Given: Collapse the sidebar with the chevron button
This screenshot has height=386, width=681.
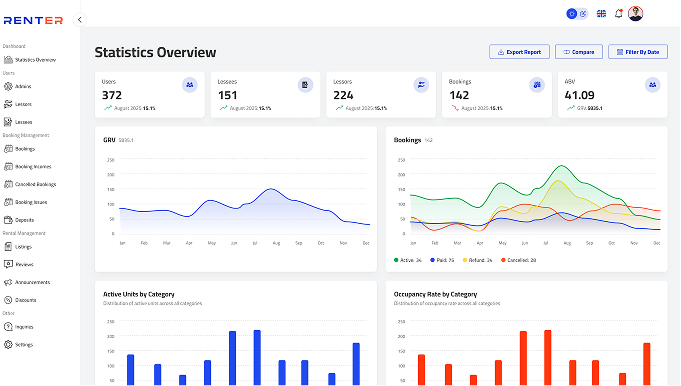Looking at the screenshot, I should [x=79, y=20].
